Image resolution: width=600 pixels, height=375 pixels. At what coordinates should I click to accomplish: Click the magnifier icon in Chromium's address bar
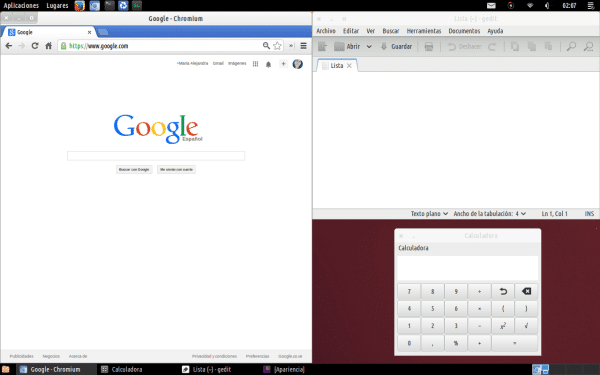(266, 46)
